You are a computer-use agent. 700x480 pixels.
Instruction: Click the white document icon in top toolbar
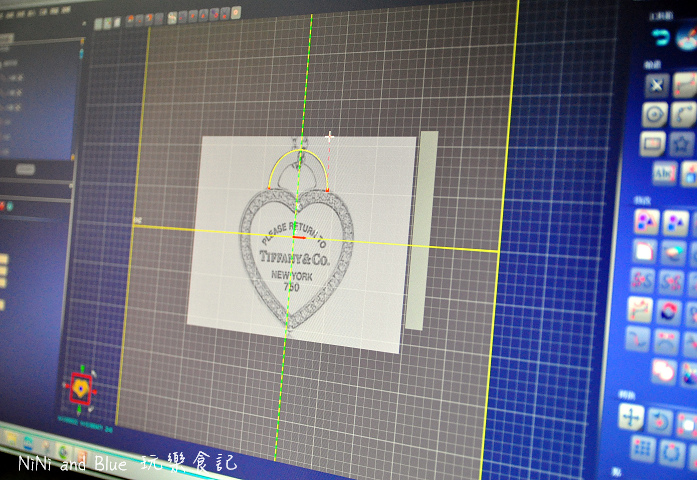tap(117, 22)
